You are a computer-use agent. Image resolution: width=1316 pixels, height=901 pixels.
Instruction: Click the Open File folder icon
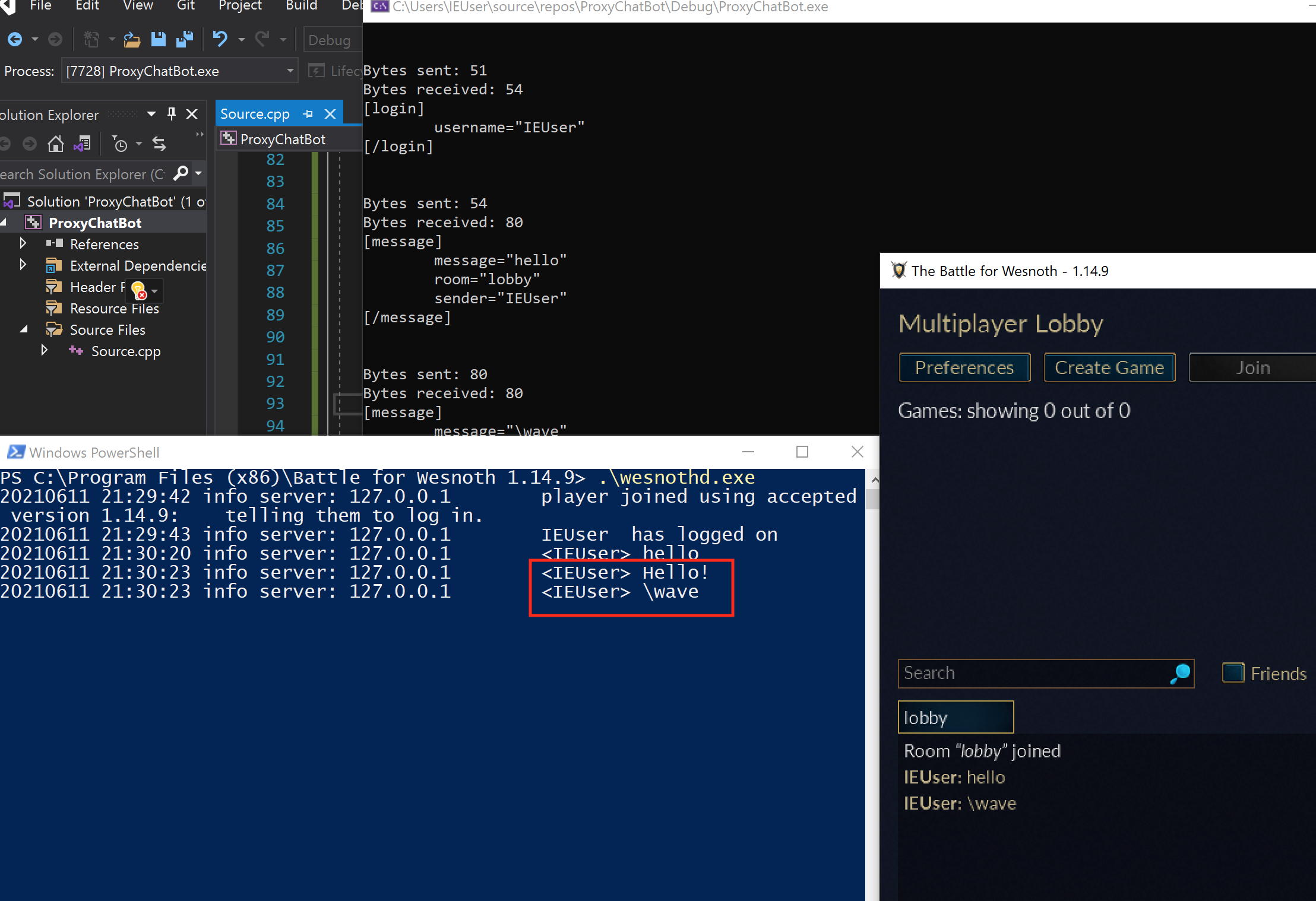click(x=132, y=40)
